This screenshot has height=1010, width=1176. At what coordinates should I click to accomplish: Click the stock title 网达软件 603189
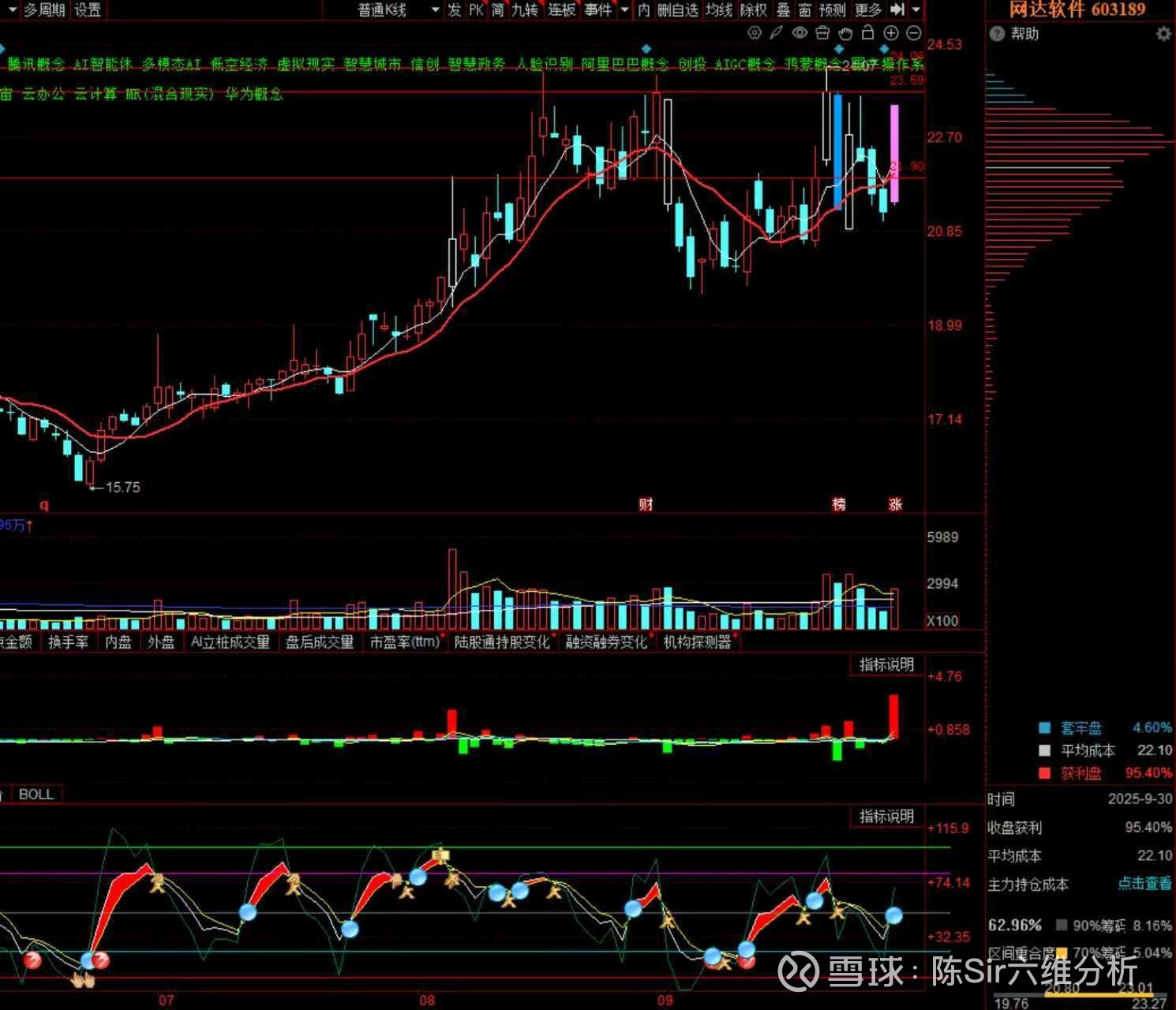(1077, 9)
